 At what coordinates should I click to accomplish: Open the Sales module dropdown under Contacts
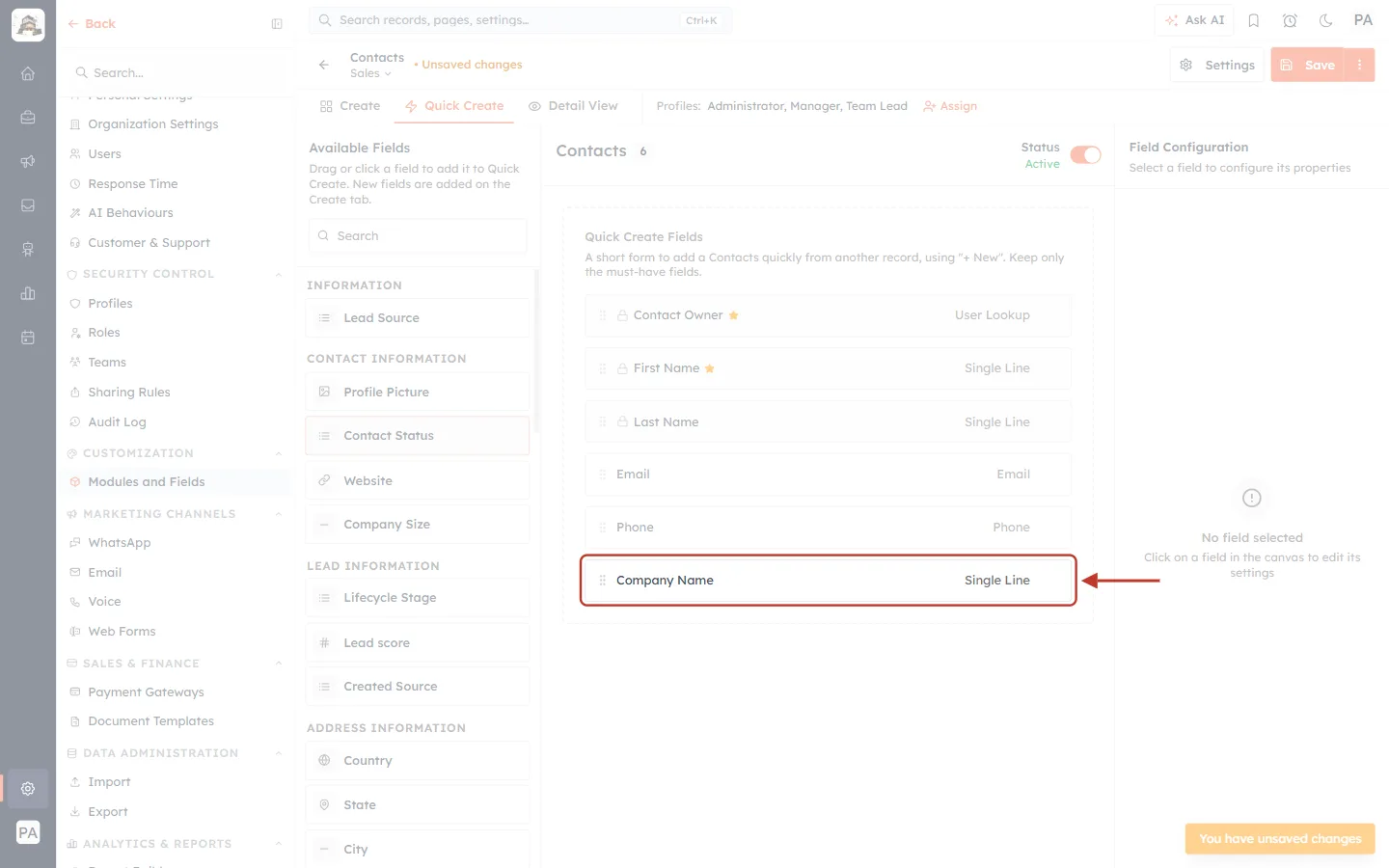(370, 73)
